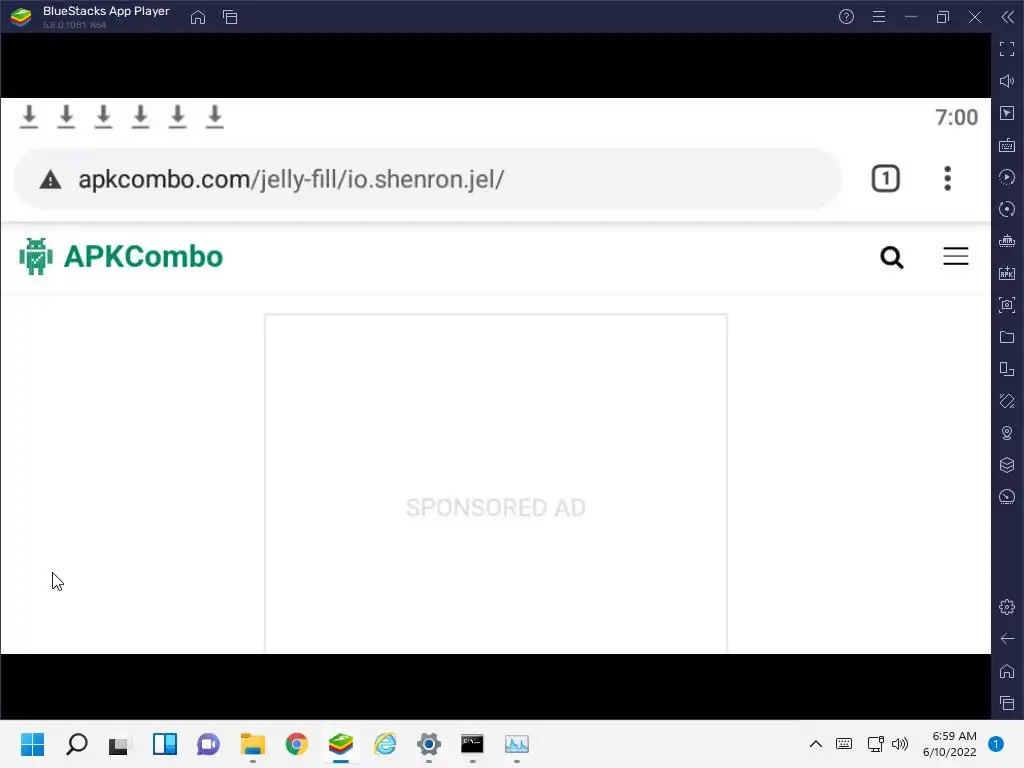Click the Android back arrow in sidebar

[x=1007, y=639]
